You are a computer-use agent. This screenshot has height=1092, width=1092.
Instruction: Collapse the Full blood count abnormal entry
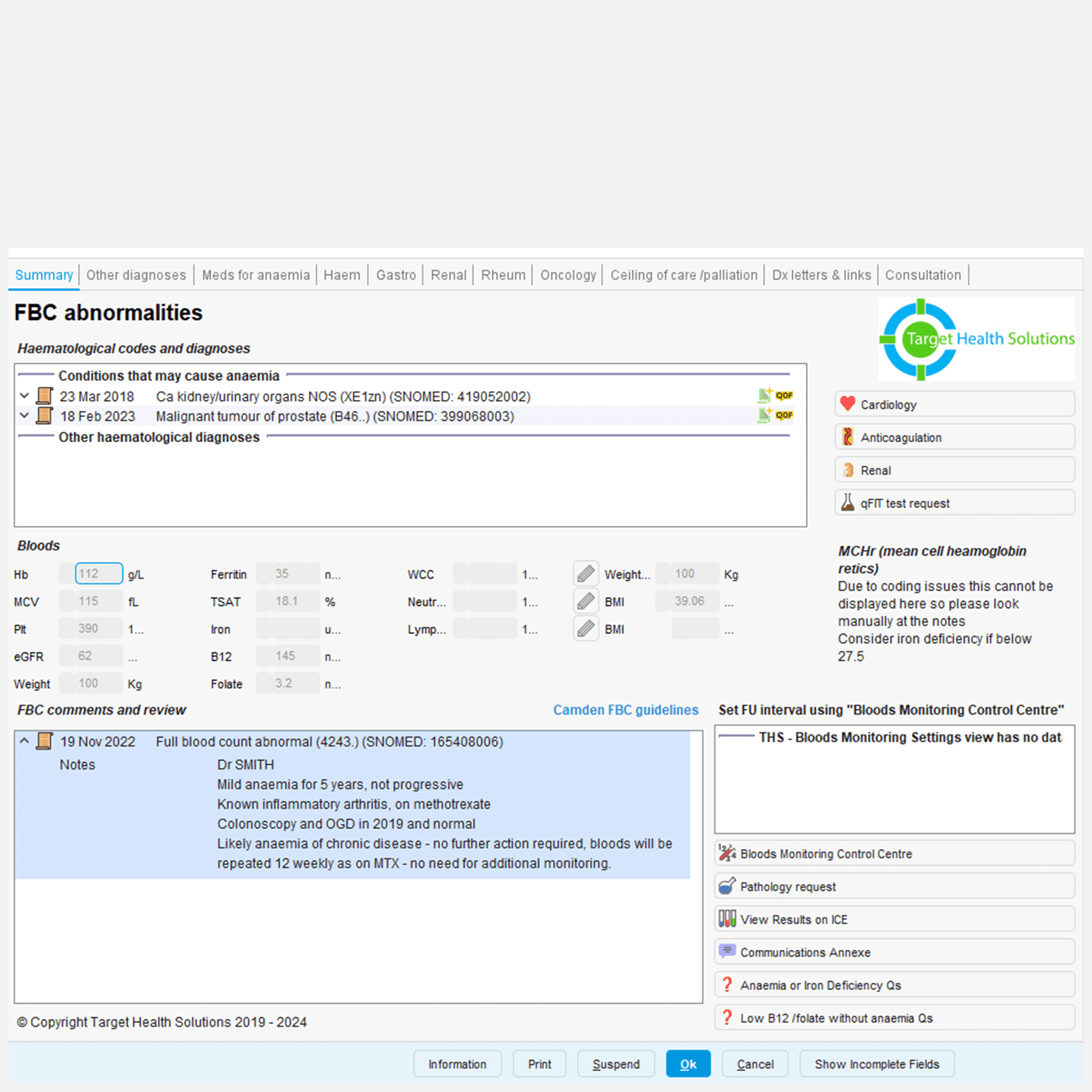[24, 741]
